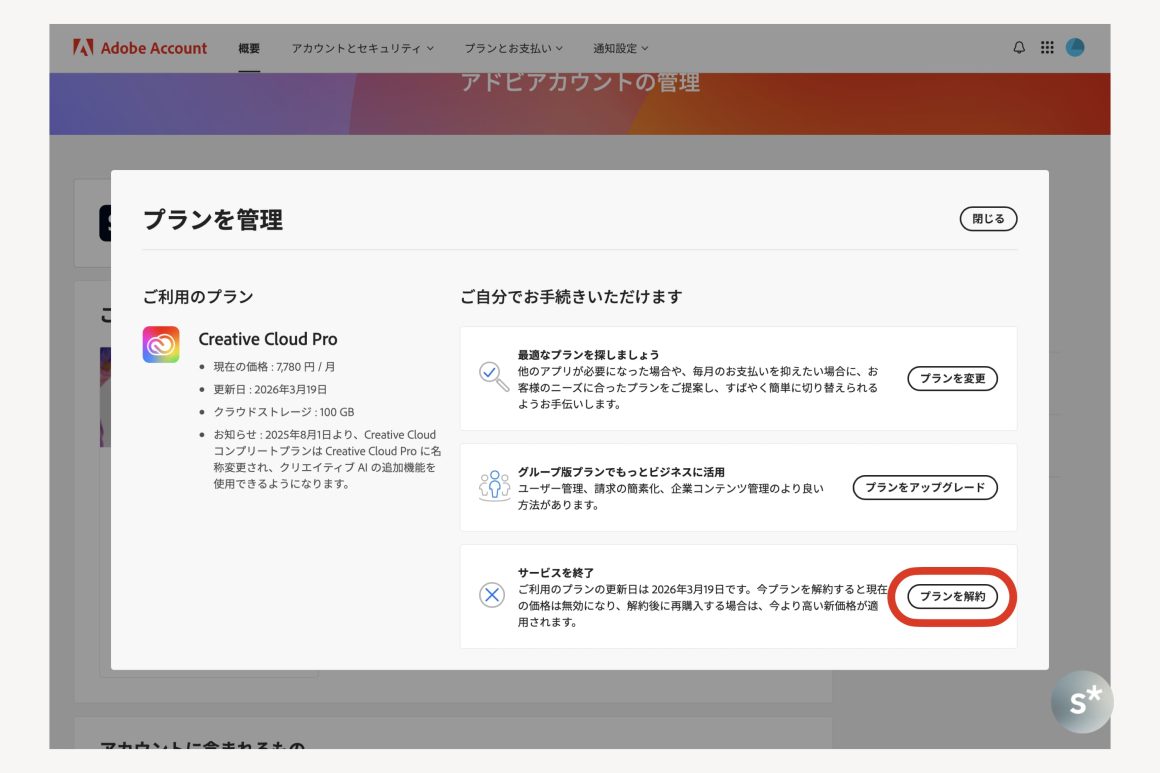Image resolution: width=1160 pixels, height=773 pixels.
Task: Click the Creative Cloud Pro app icon
Action: tap(161, 345)
